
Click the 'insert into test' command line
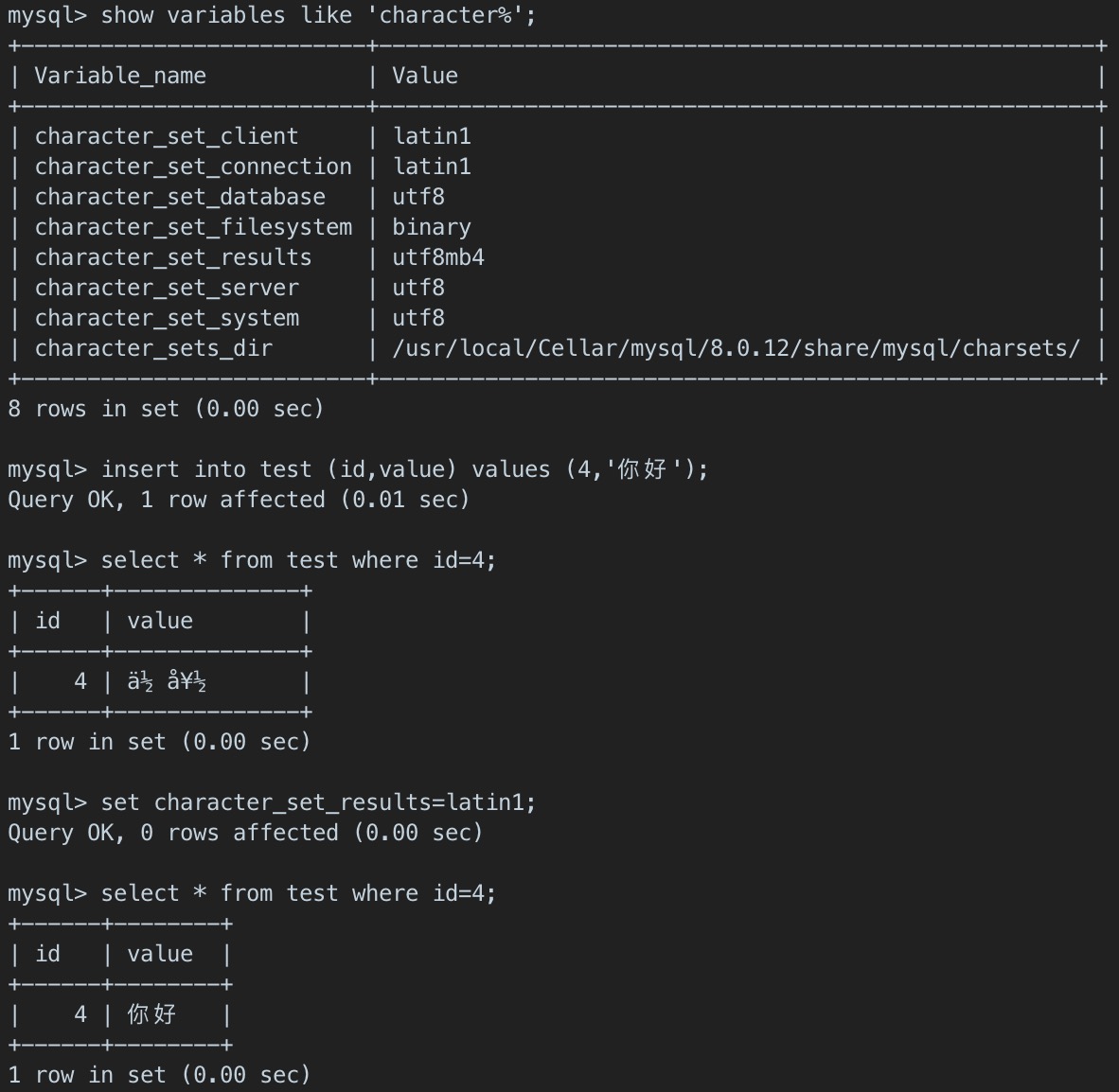click(x=404, y=469)
